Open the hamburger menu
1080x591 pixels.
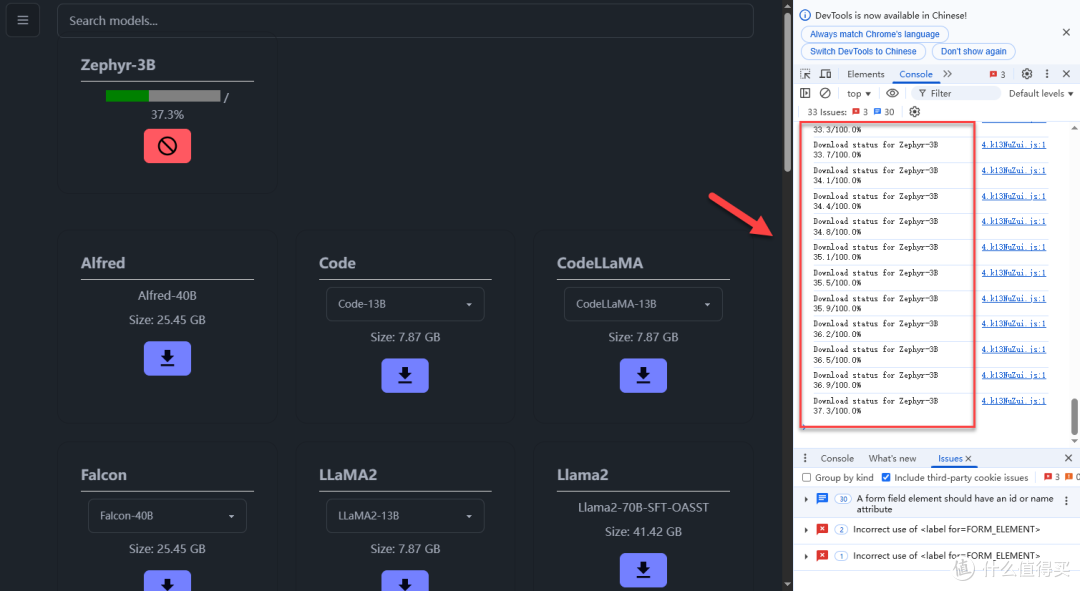pos(23,20)
